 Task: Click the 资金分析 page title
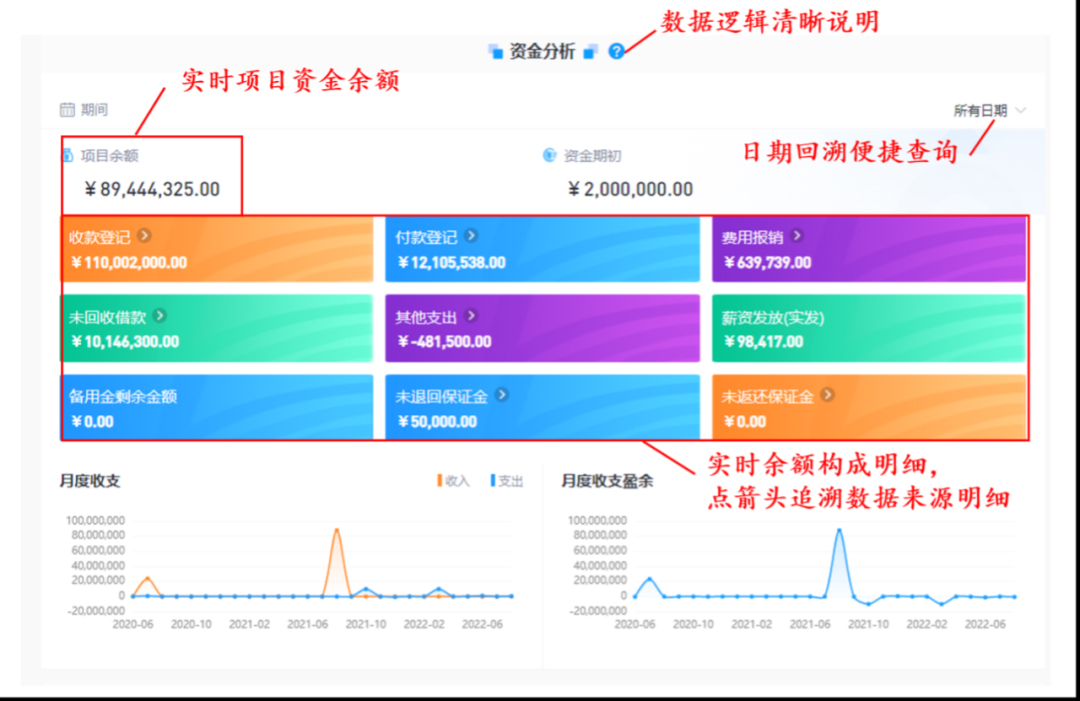click(x=542, y=52)
